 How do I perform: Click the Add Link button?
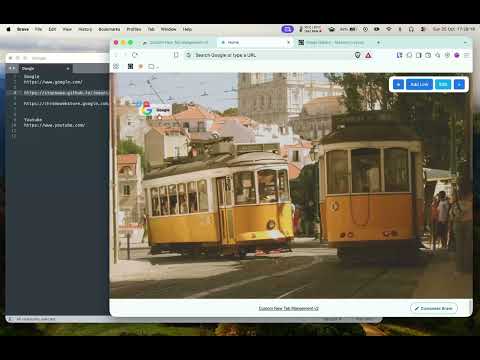419,84
